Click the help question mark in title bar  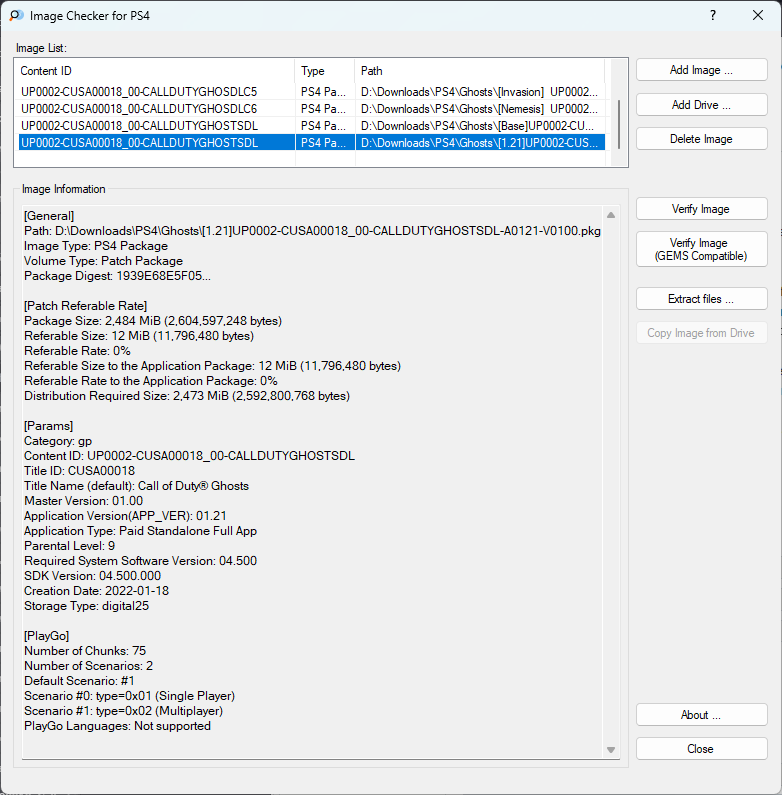(x=713, y=15)
